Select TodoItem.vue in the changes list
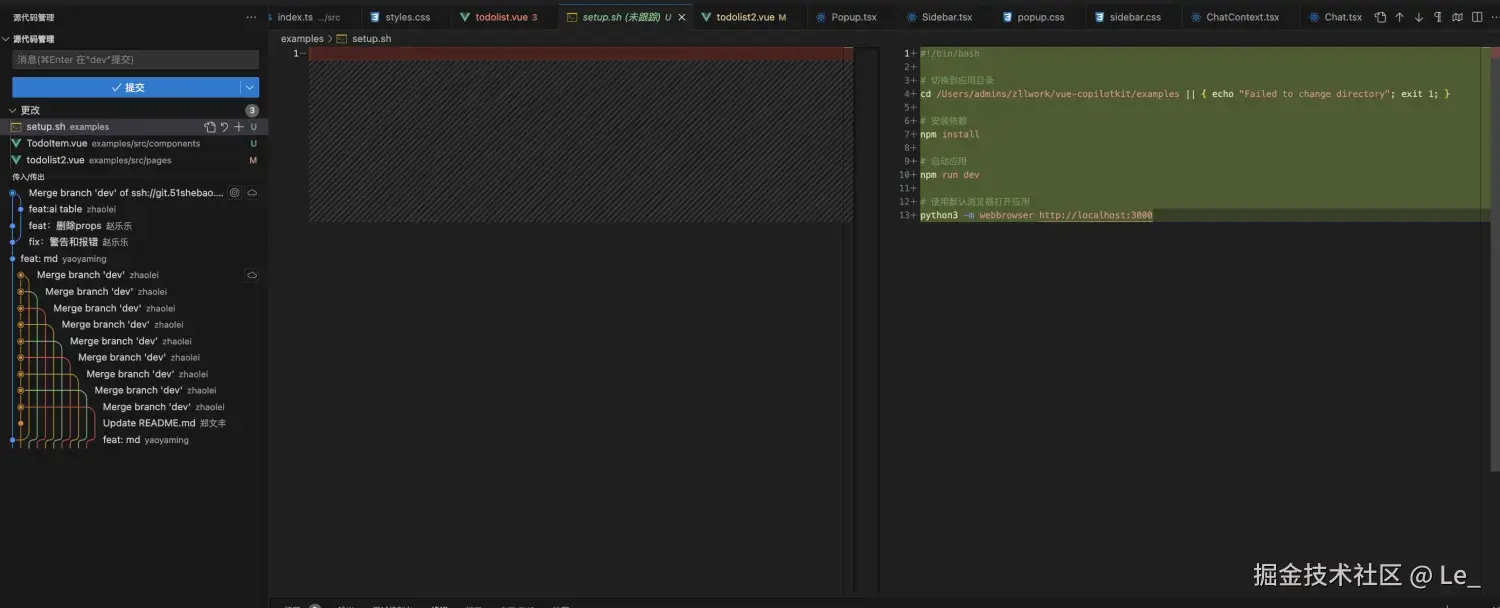 coord(134,144)
